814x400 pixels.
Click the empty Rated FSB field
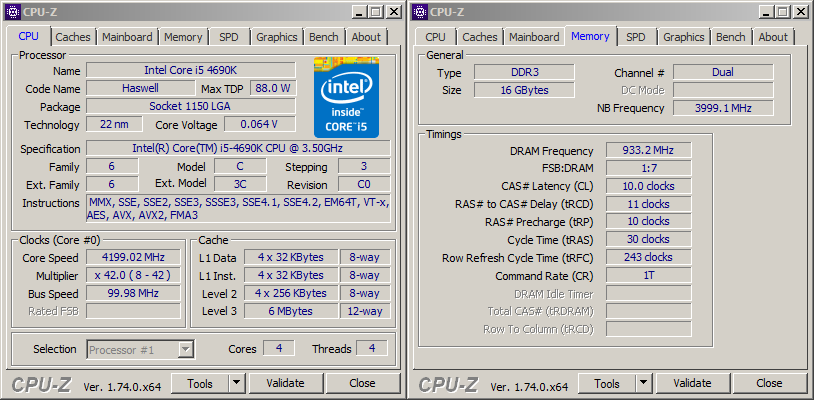tap(133, 311)
